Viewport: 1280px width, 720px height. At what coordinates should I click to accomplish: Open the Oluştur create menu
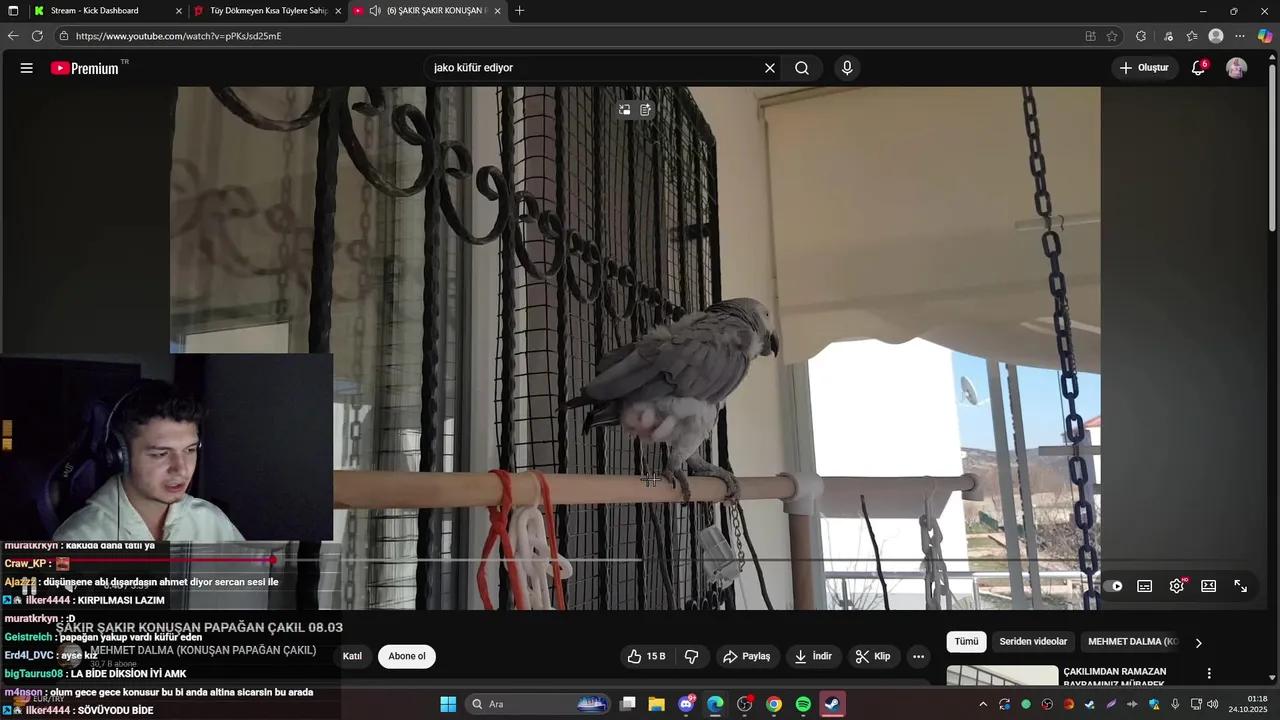coord(1144,68)
